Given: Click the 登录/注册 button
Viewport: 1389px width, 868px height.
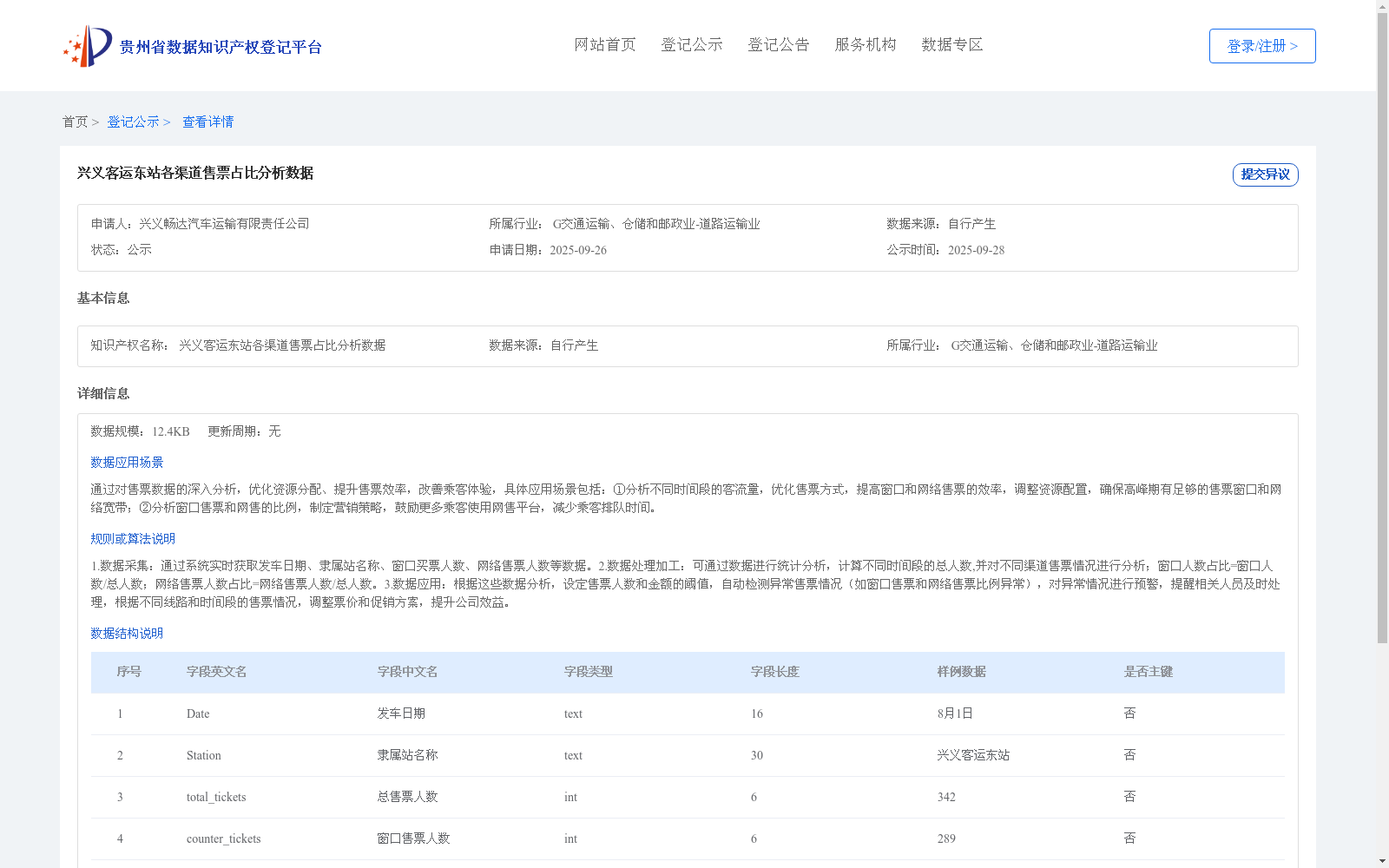Looking at the screenshot, I should pyautogui.click(x=1262, y=46).
